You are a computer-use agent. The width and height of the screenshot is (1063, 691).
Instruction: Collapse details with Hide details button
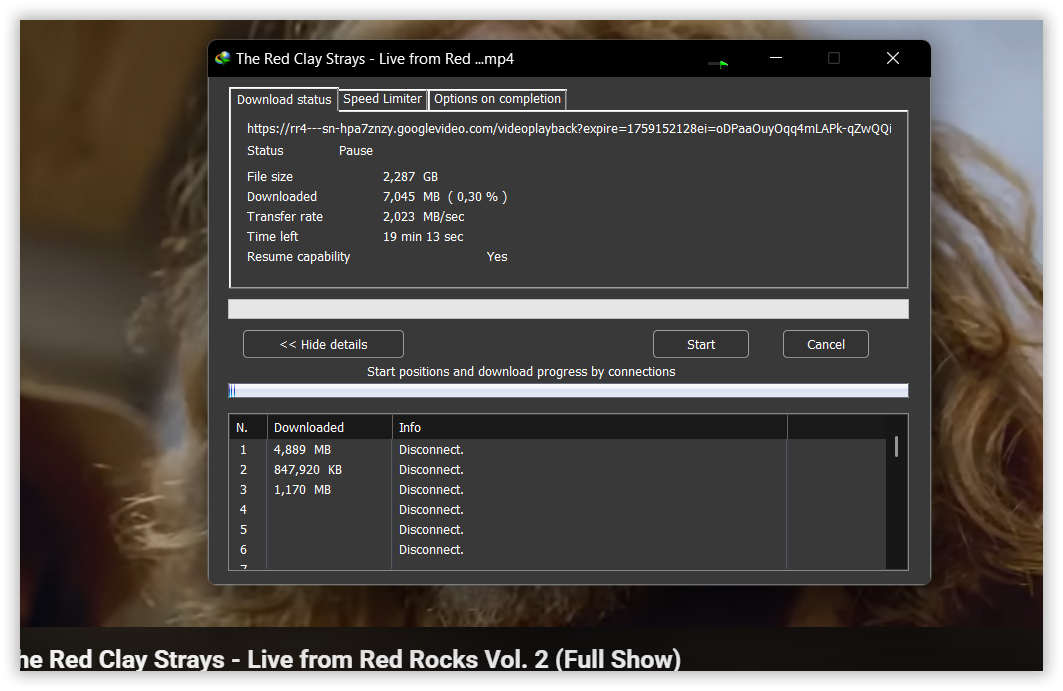coord(323,344)
